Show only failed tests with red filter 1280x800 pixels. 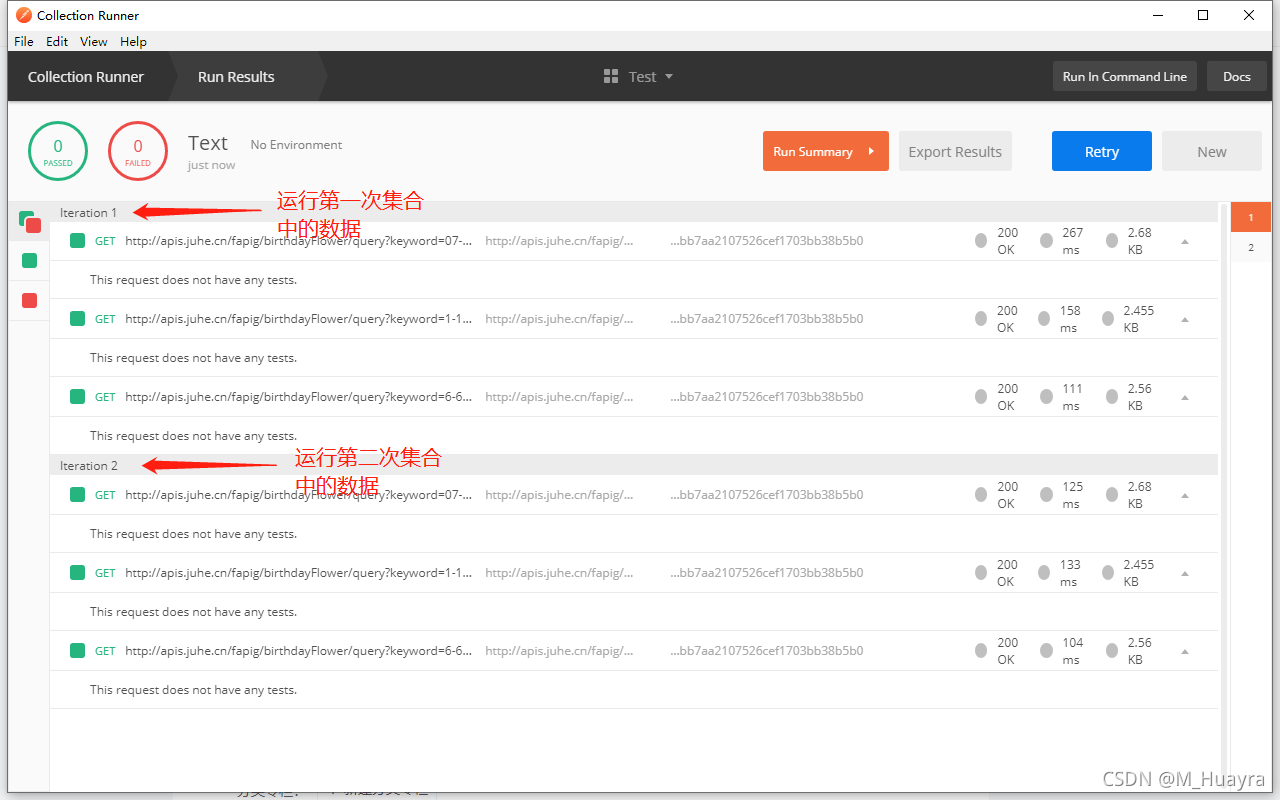(x=29, y=300)
